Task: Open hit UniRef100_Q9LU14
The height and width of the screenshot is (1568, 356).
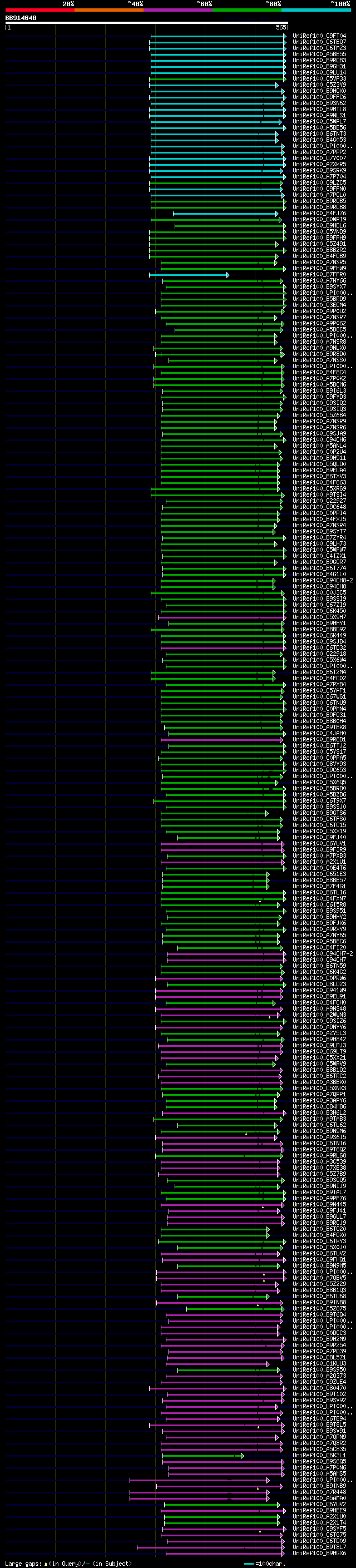Action: [x=319, y=72]
